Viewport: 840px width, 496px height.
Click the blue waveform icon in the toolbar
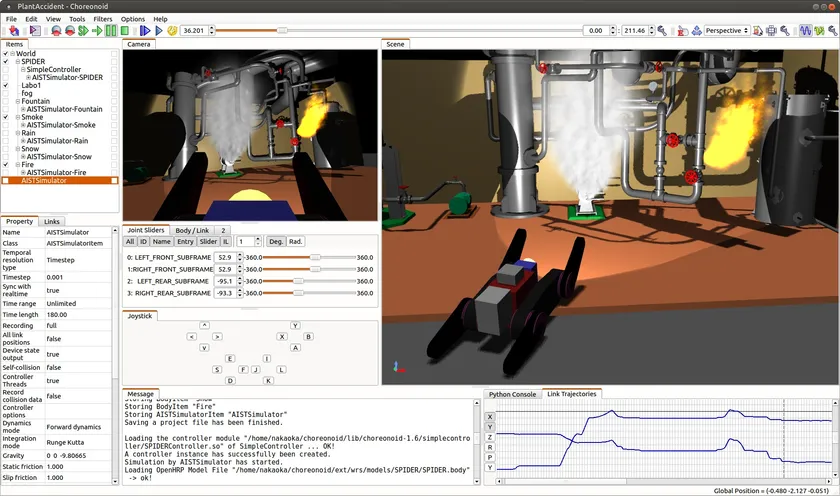pyautogui.click(x=805, y=31)
